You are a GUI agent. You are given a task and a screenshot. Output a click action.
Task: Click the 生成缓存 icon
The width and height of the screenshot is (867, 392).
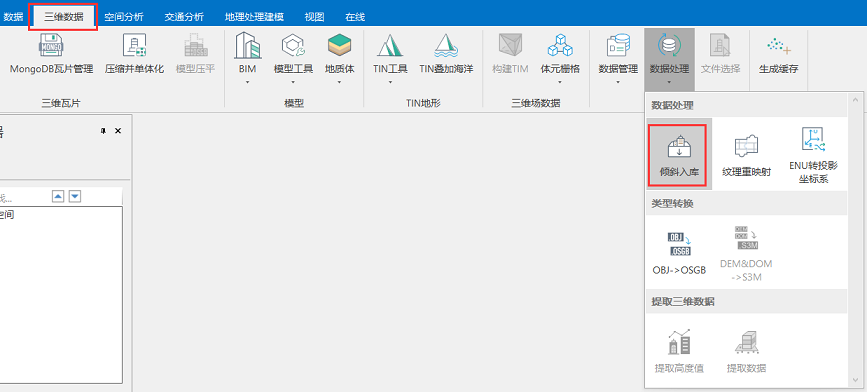779,54
